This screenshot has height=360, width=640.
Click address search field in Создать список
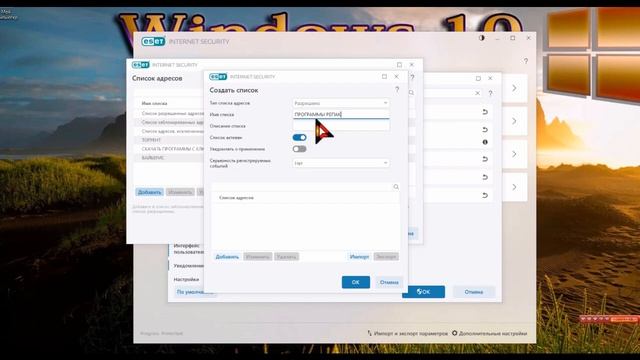click(x=302, y=187)
